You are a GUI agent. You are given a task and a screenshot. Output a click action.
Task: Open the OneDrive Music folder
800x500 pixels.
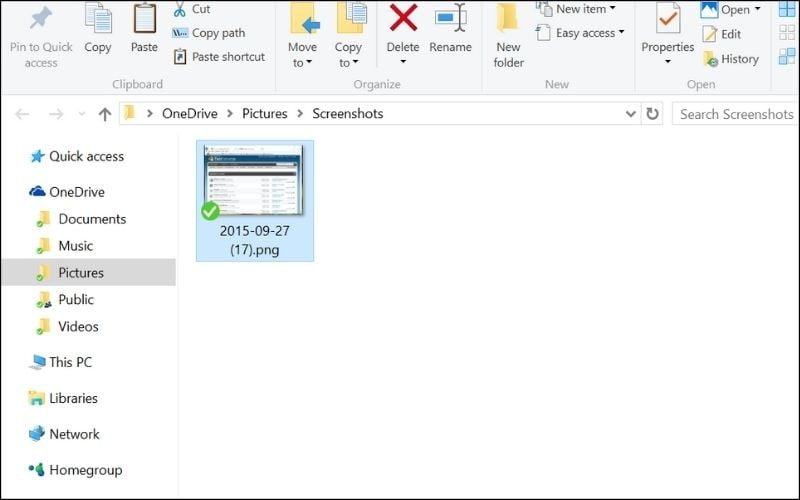click(65, 246)
